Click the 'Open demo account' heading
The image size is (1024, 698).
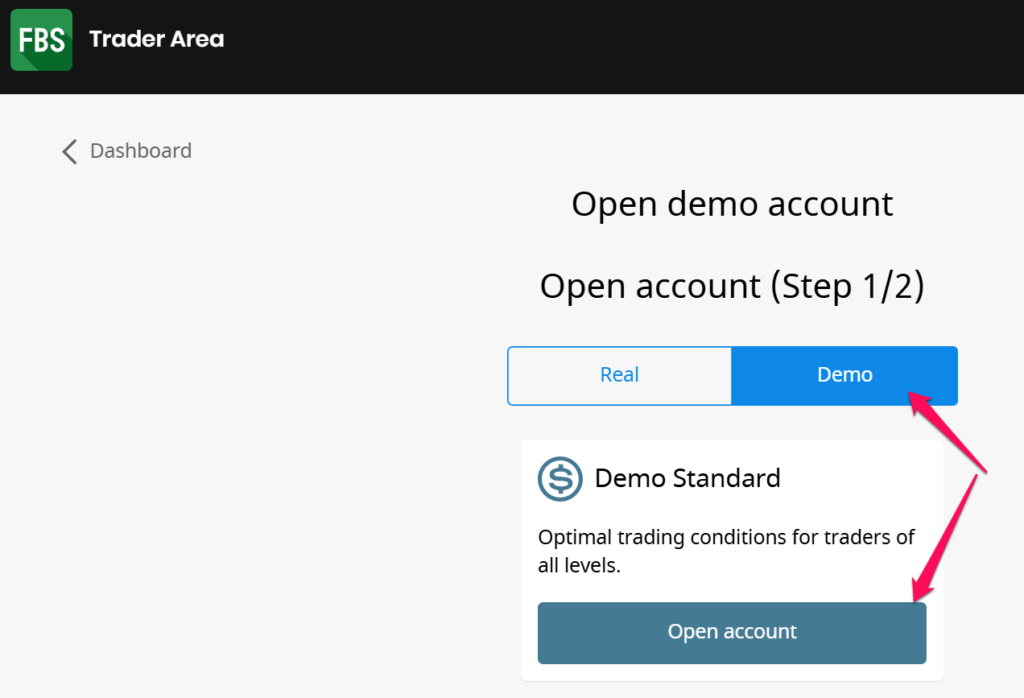732,204
